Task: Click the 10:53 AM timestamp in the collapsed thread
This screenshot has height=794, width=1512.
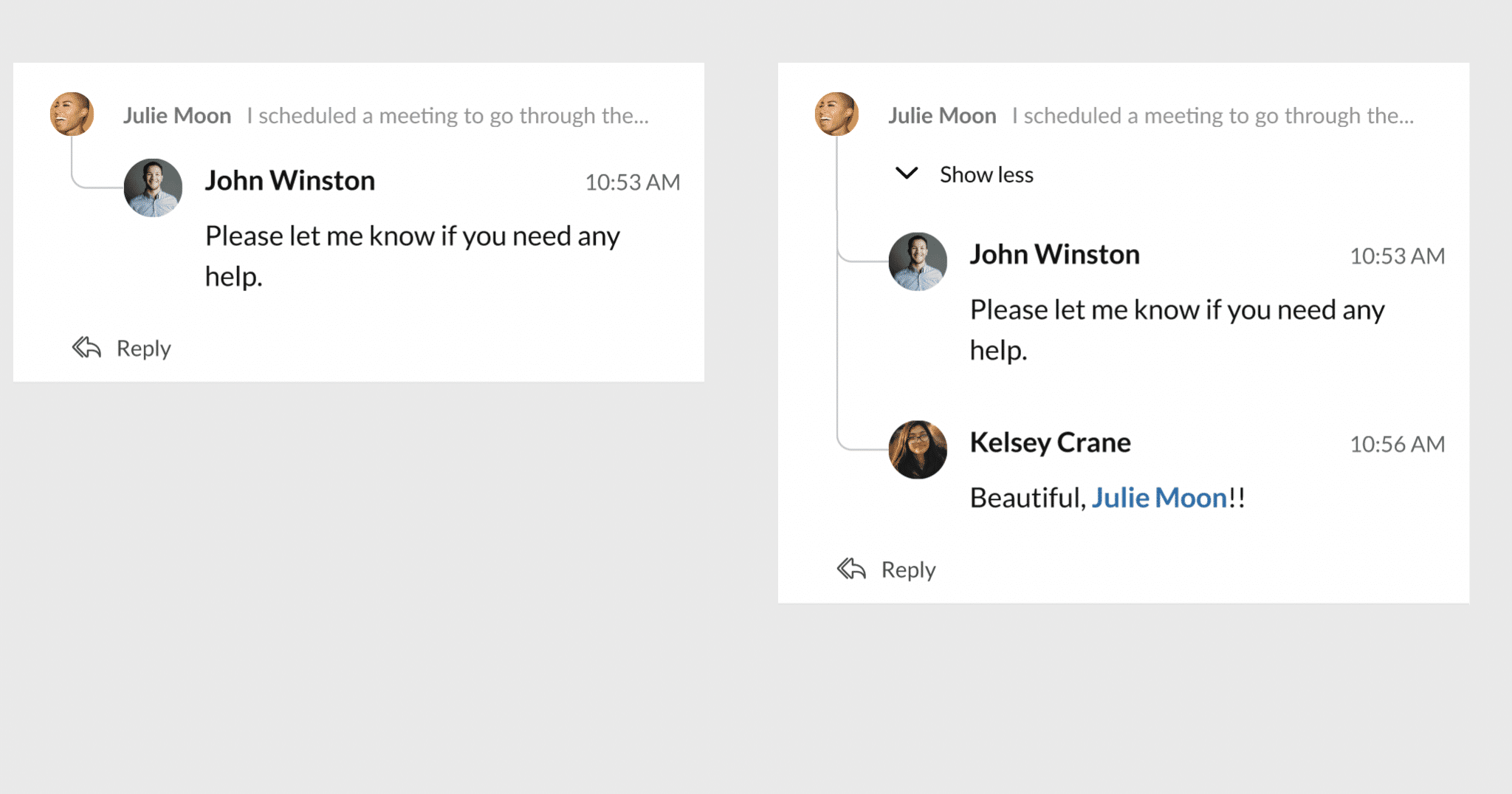Action: click(x=632, y=182)
